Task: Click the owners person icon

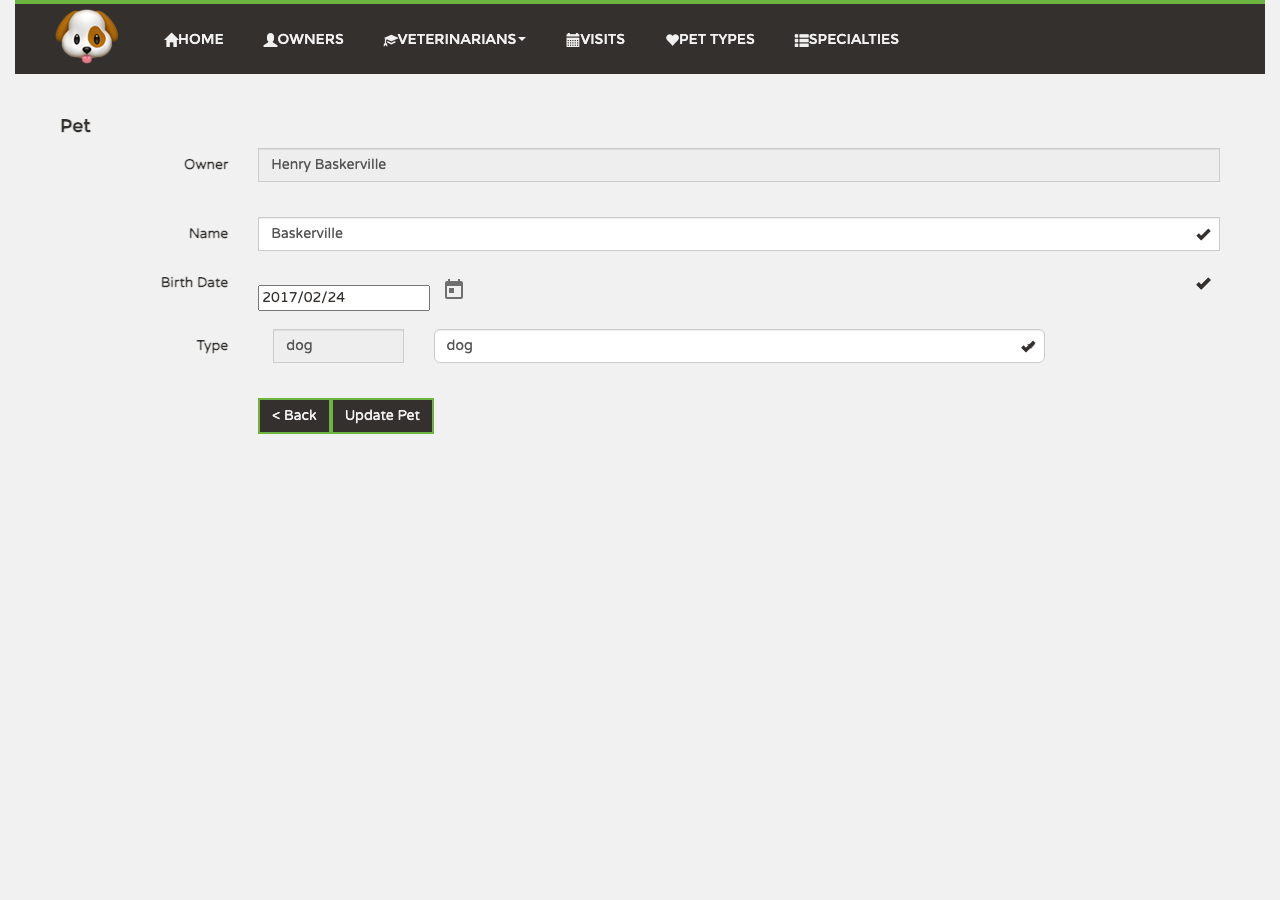Action: [270, 40]
